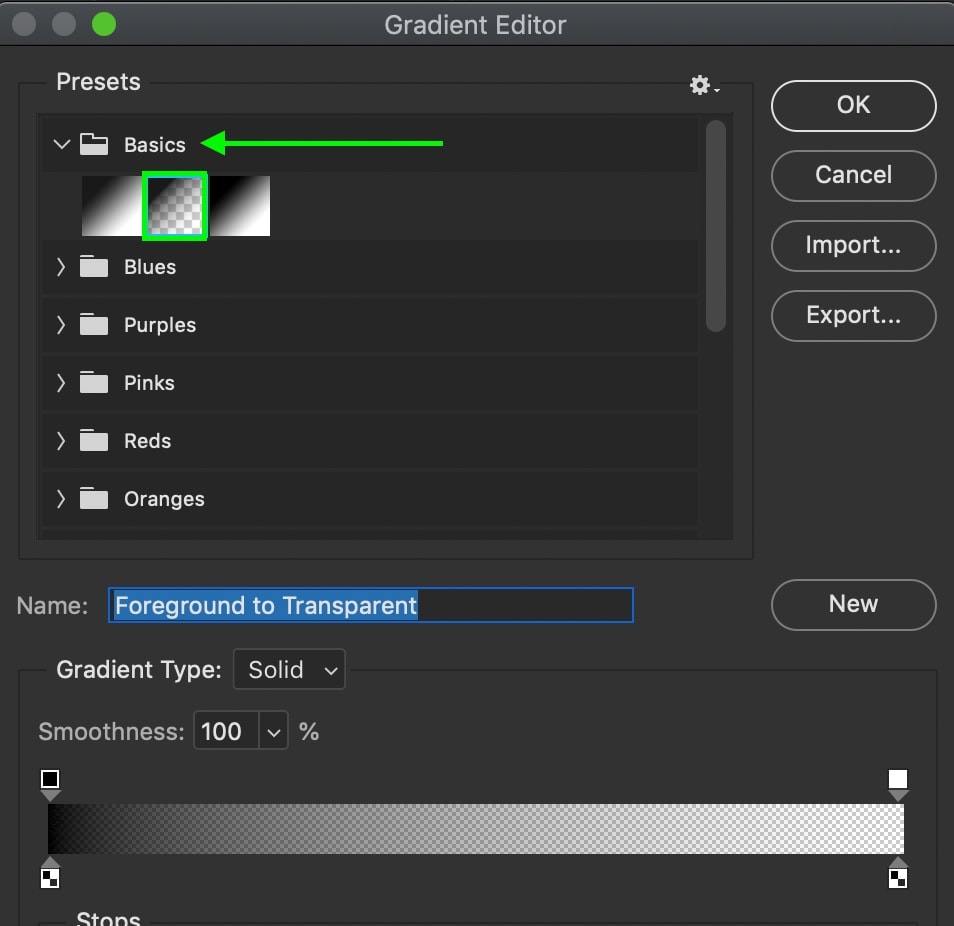
Task: Click the Reds folder icon
Action: (x=94, y=440)
